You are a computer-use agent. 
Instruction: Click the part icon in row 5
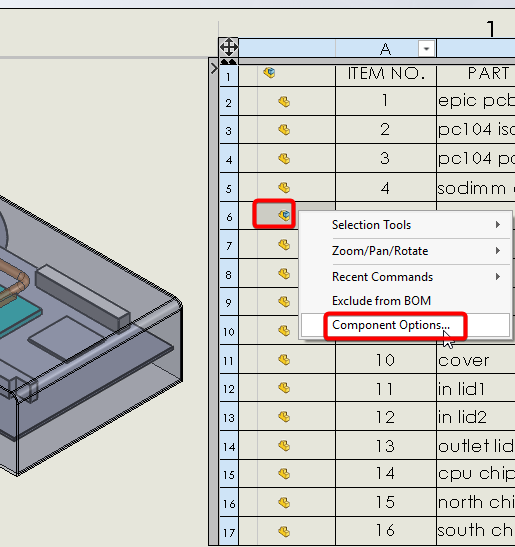[284, 188]
